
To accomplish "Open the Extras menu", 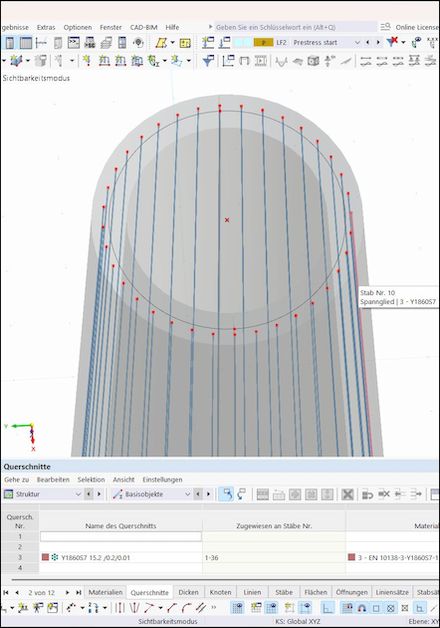I will 46,28.
